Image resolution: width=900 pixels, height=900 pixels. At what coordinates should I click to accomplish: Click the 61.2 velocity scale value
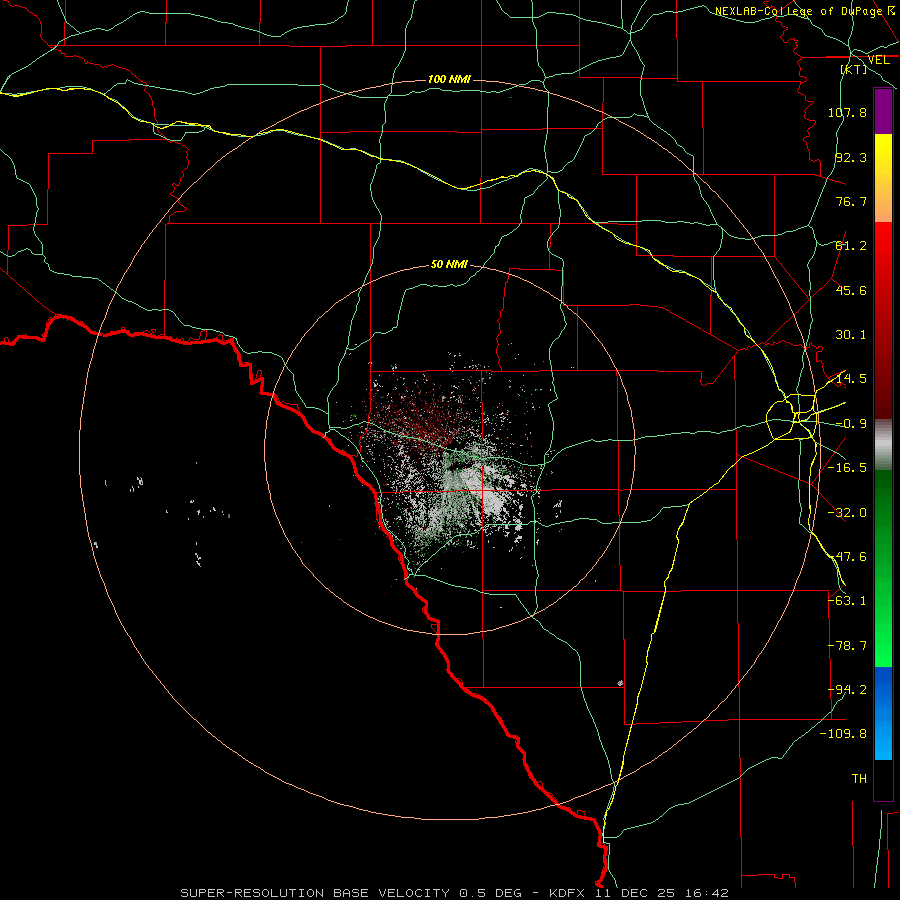tap(851, 246)
